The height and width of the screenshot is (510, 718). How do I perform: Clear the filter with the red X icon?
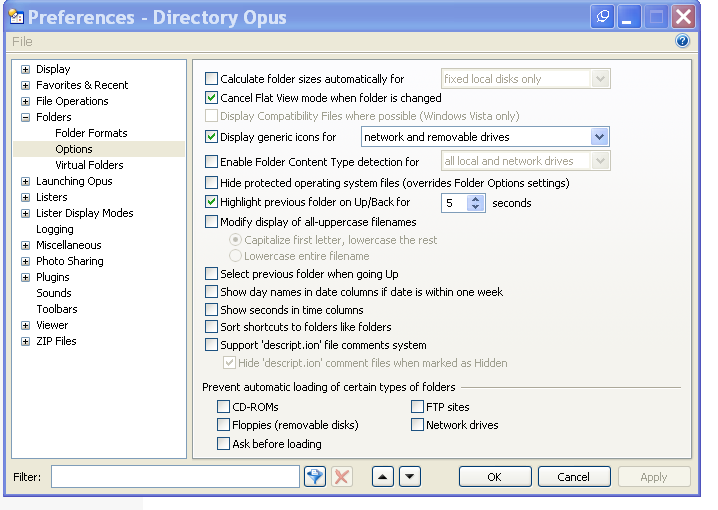click(x=342, y=477)
